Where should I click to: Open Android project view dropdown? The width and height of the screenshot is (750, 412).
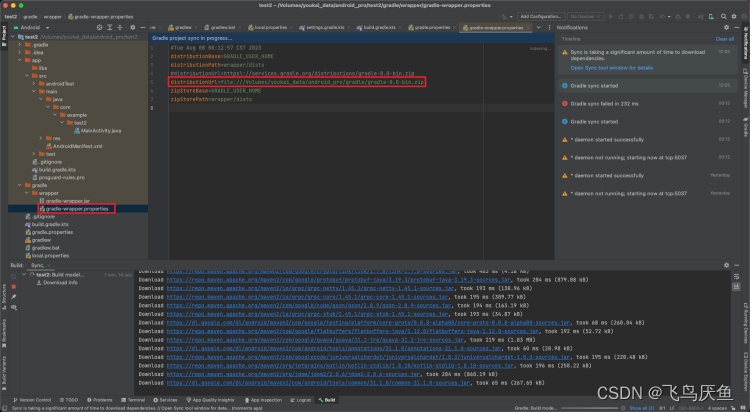click(x=32, y=28)
